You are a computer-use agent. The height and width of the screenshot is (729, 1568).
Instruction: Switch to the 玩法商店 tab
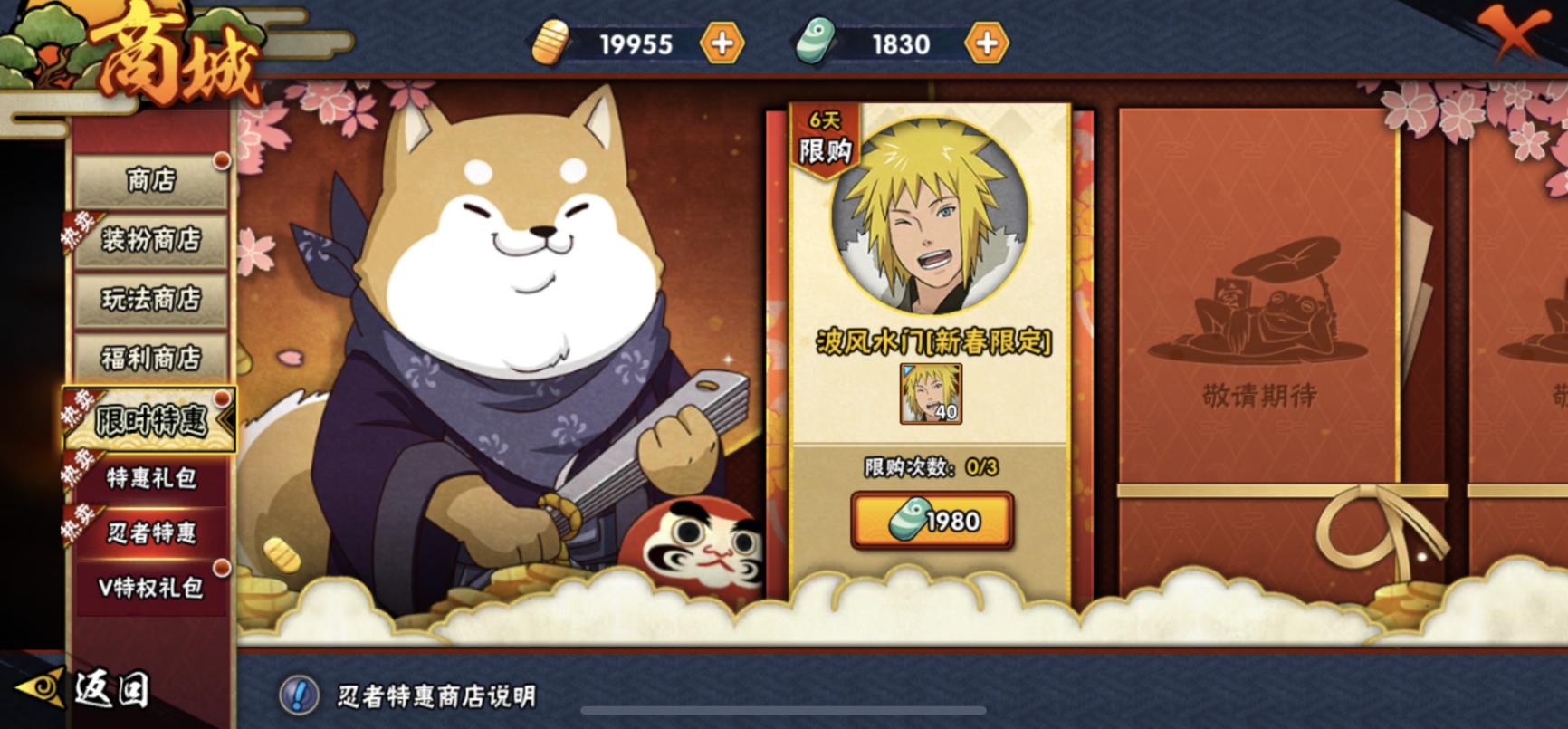tap(151, 299)
